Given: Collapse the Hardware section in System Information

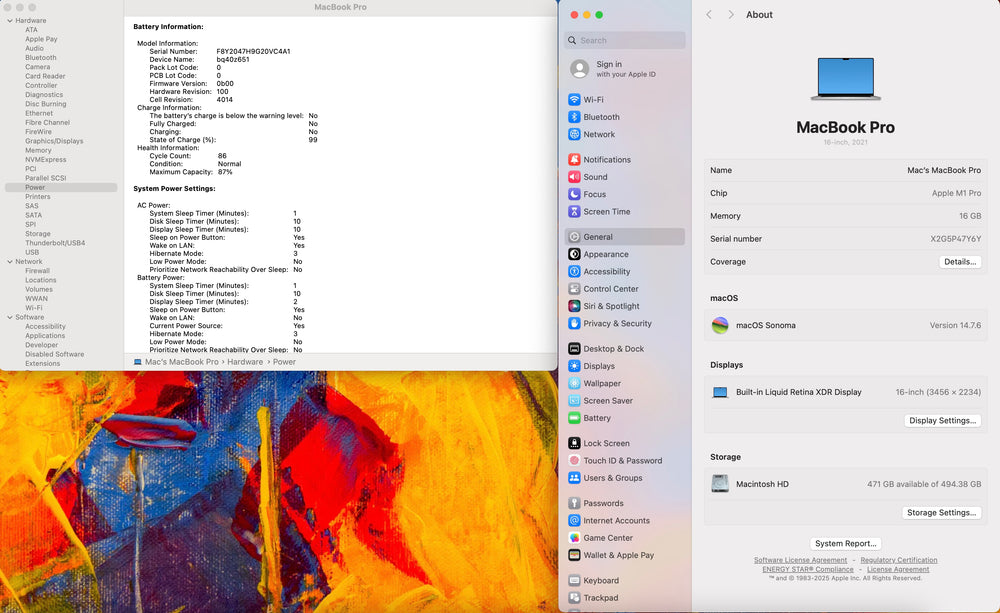Looking at the screenshot, I should (x=10, y=20).
